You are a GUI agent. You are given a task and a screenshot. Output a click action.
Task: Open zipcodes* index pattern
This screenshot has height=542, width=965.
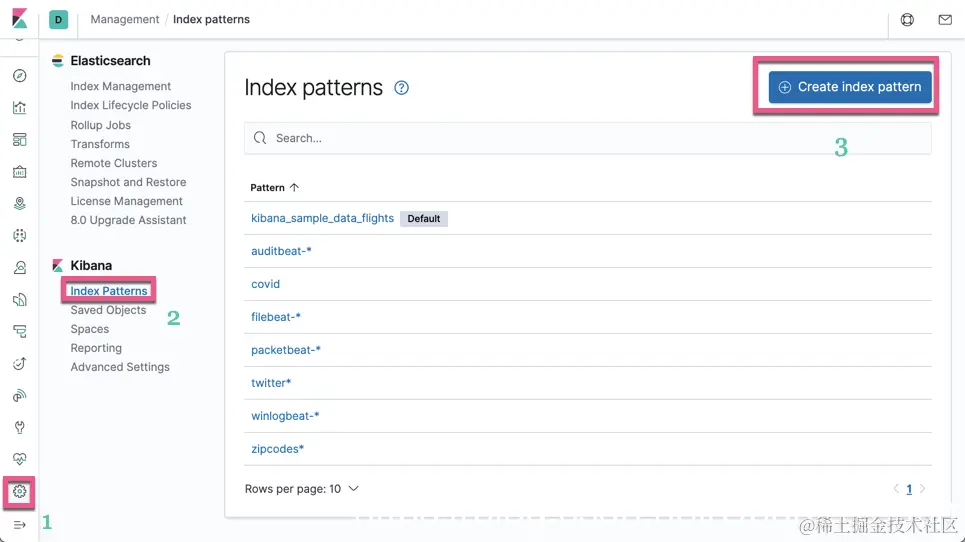coord(278,449)
